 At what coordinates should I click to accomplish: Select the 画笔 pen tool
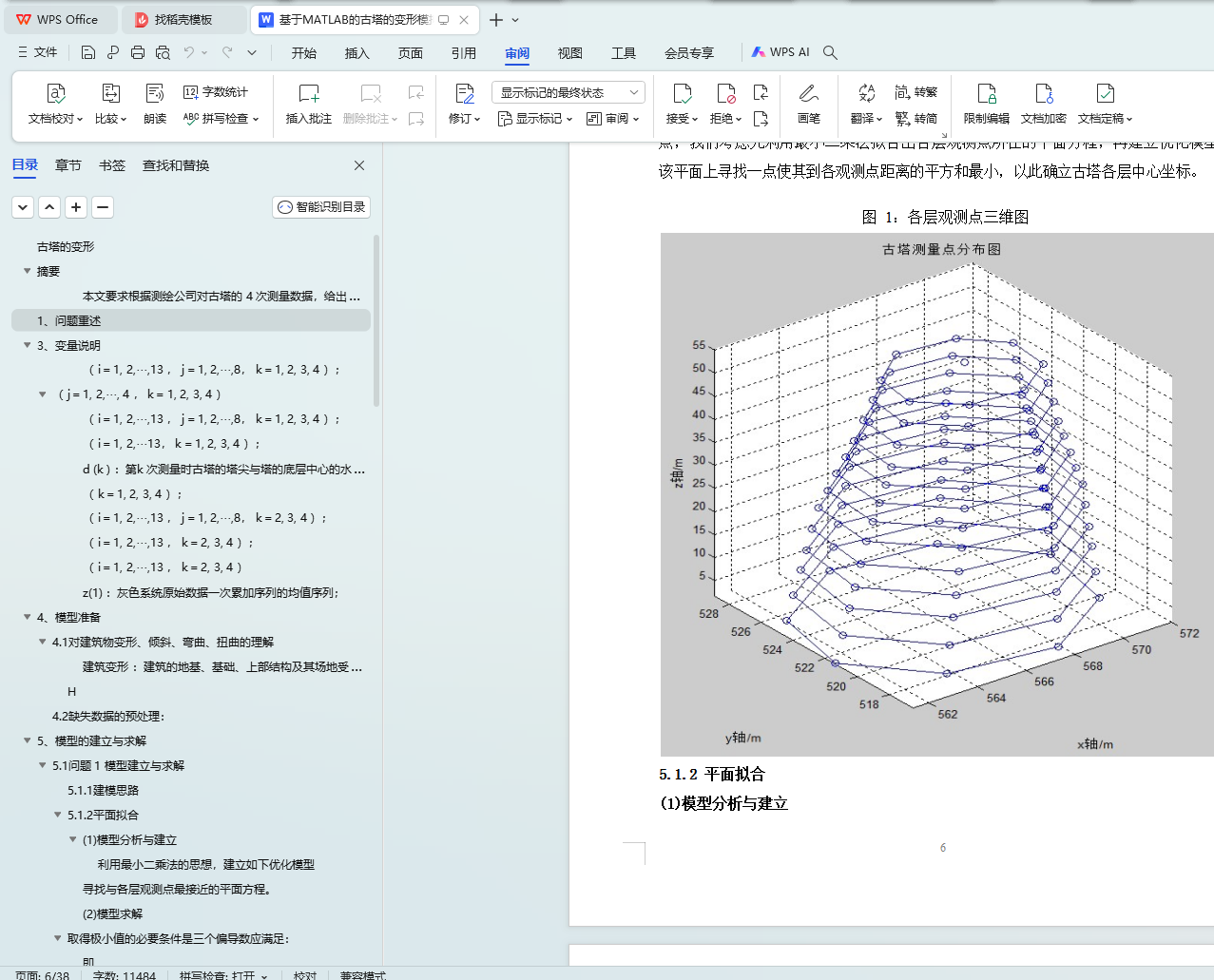click(809, 104)
